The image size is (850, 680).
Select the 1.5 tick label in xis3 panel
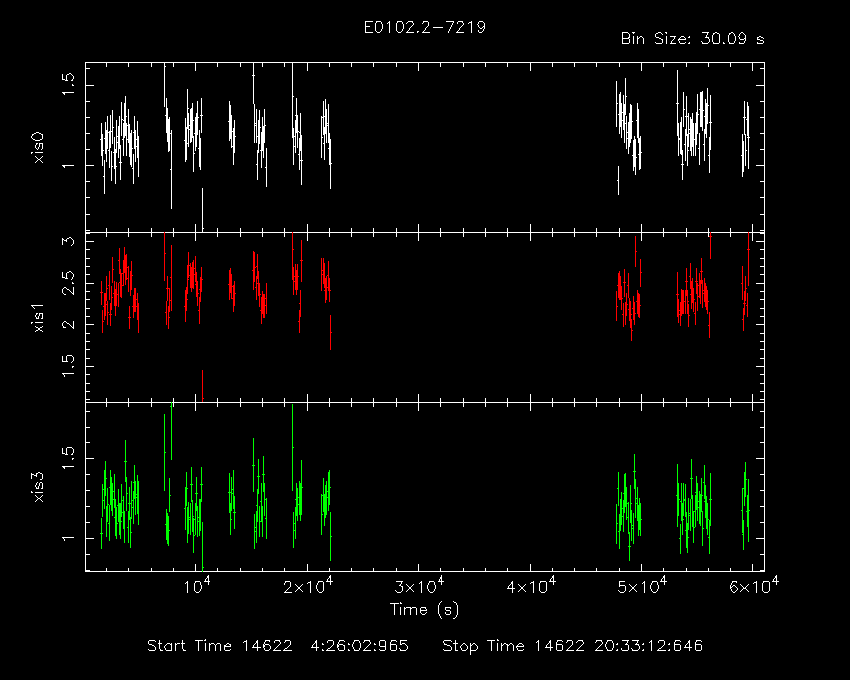pos(68,458)
